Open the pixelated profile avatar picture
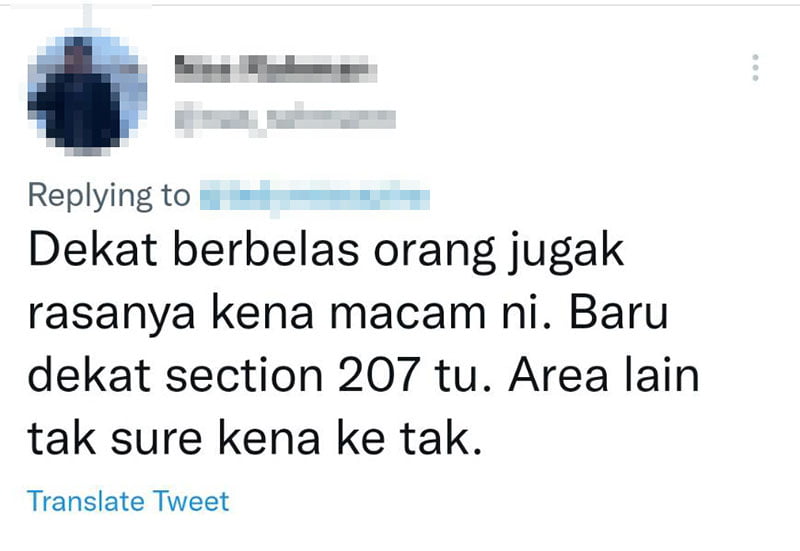Image resolution: width=800 pixels, height=551 pixels. (x=87, y=93)
